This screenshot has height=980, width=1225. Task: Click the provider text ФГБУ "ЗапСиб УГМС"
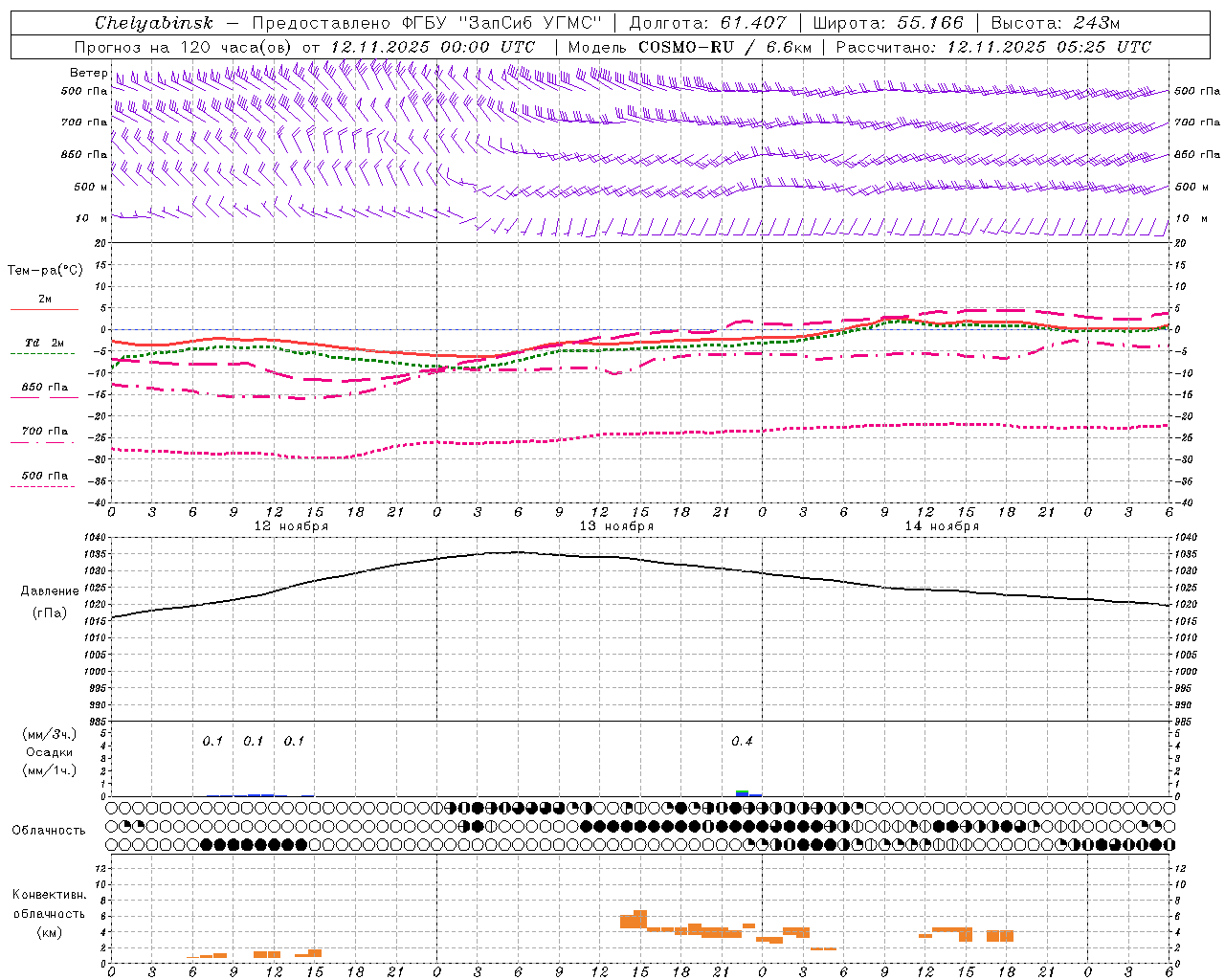point(501,23)
